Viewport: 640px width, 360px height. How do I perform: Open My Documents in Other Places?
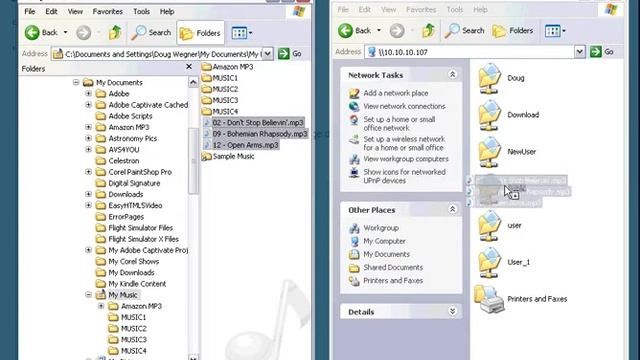[x=386, y=254]
